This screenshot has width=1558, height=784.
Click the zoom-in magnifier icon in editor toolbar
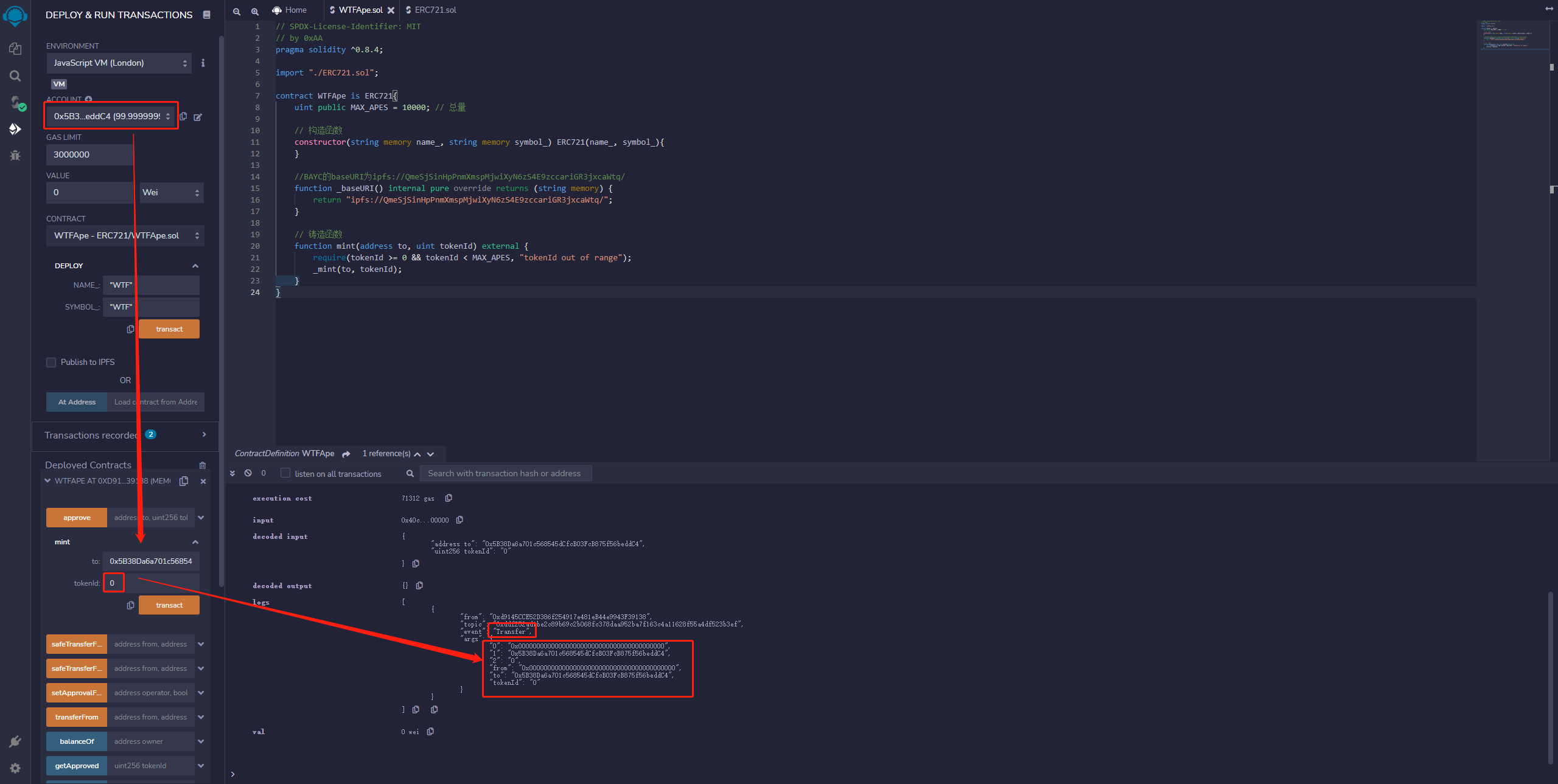[253, 10]
